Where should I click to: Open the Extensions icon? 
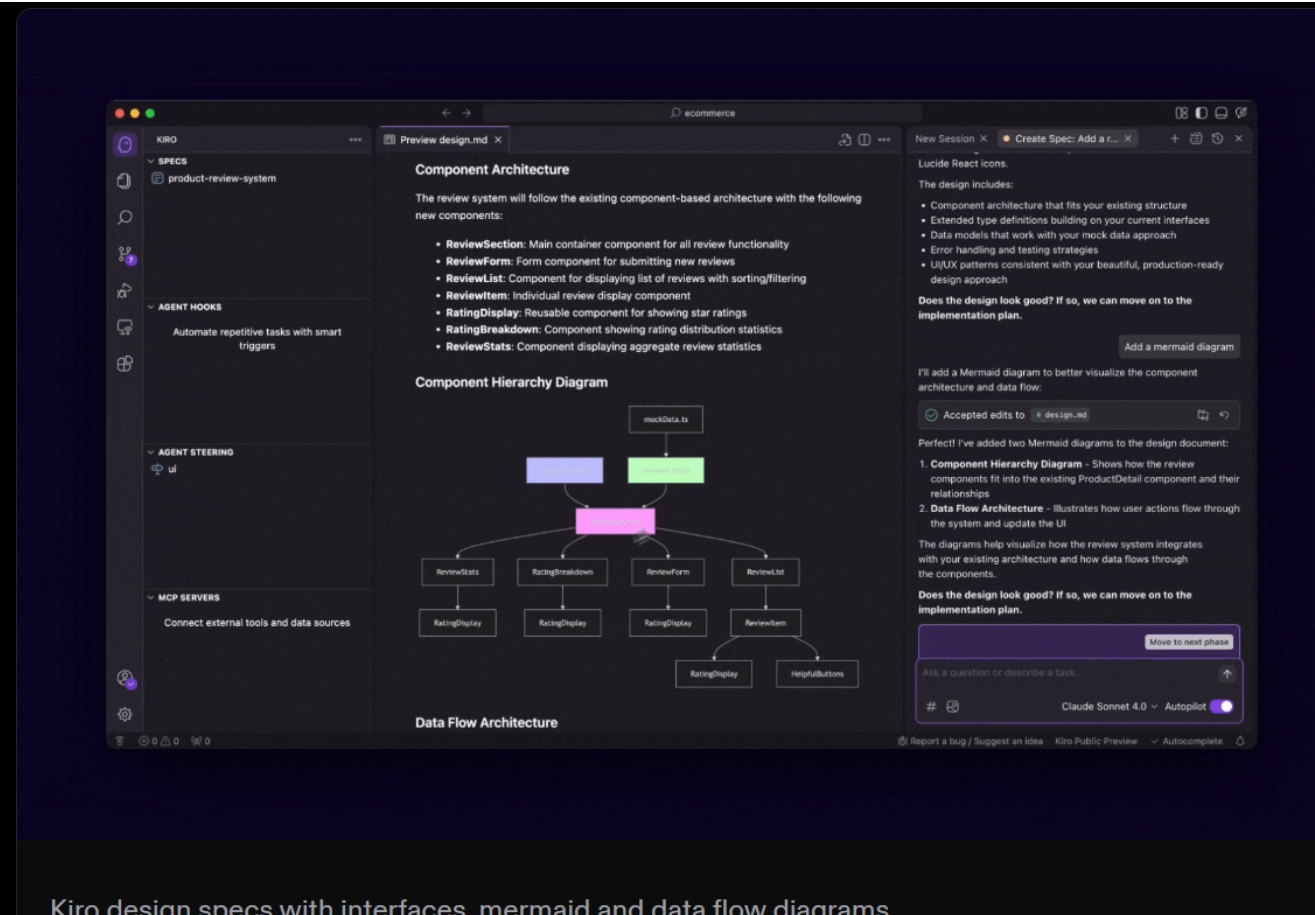(125, 364)
